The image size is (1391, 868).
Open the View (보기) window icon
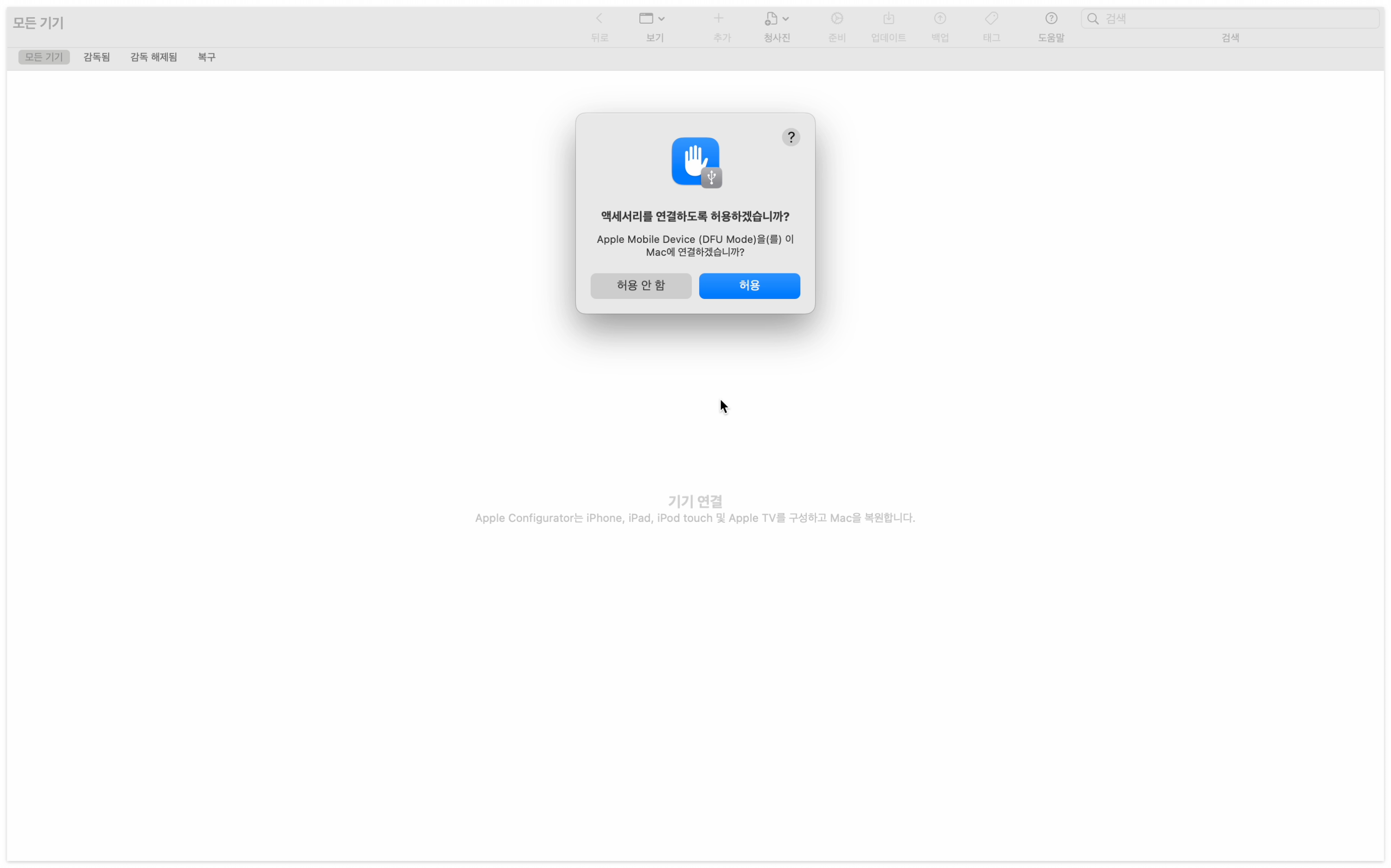pos(646,19)
